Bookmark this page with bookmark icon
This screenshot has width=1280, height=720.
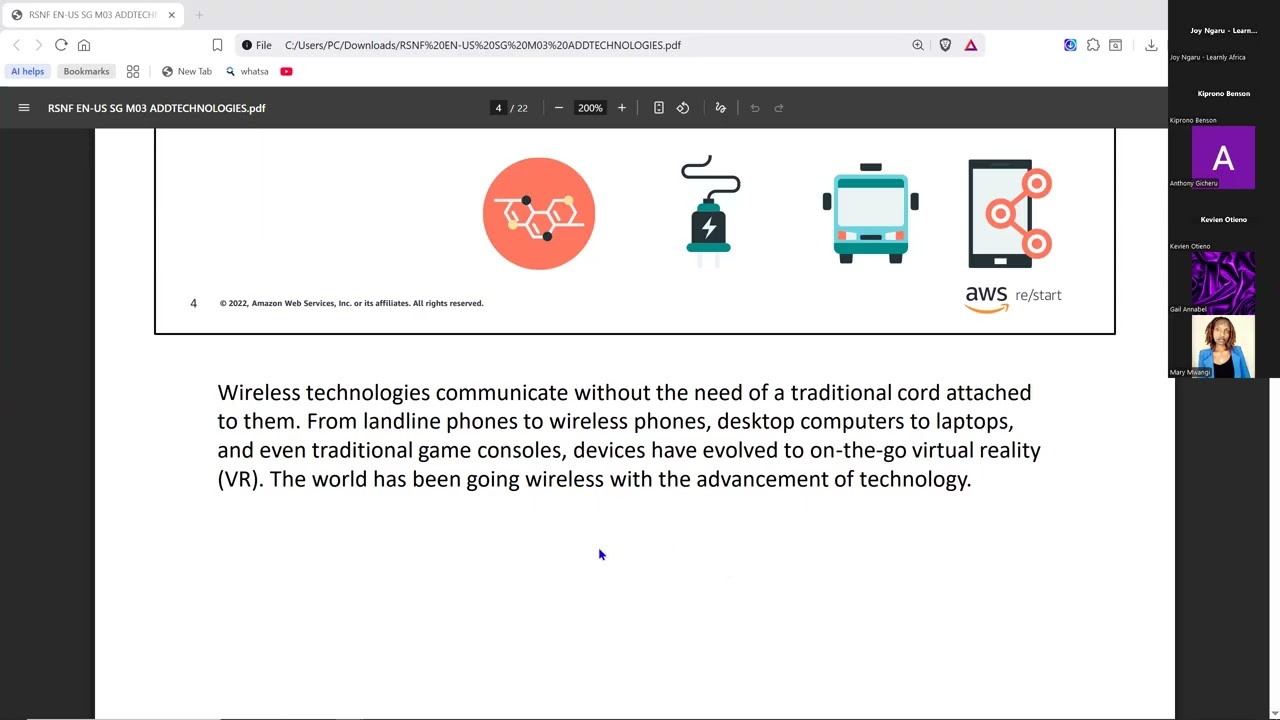[x=217, y=45]
